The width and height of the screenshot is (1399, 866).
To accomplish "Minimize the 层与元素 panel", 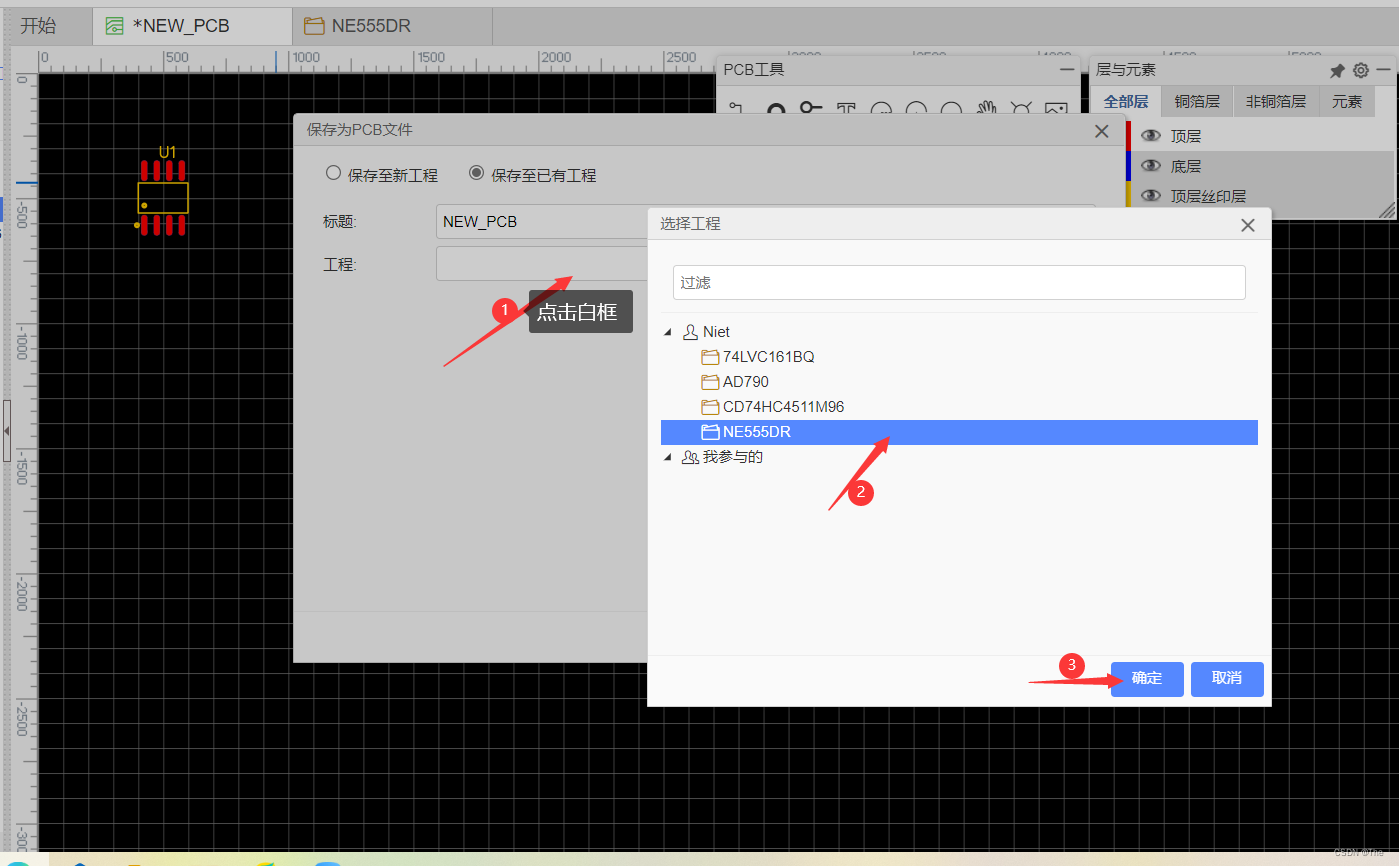I will point(1383,70).
